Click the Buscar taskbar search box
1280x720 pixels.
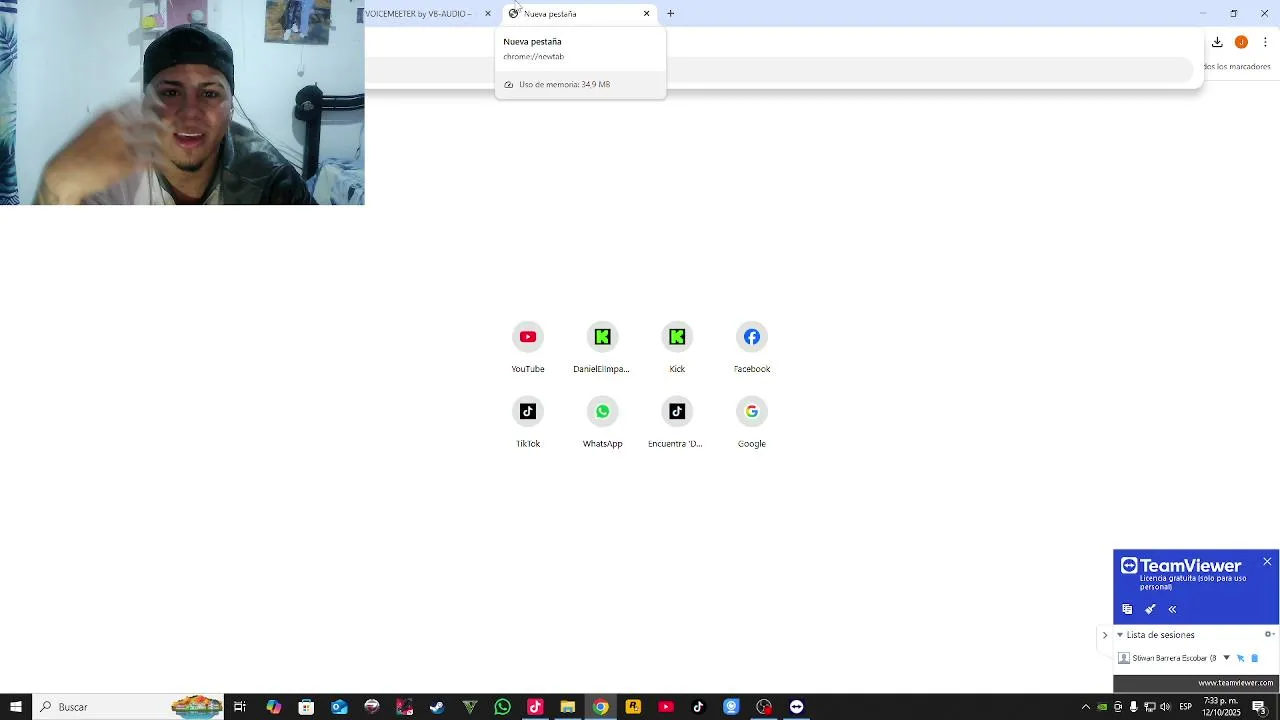(130, 707)
